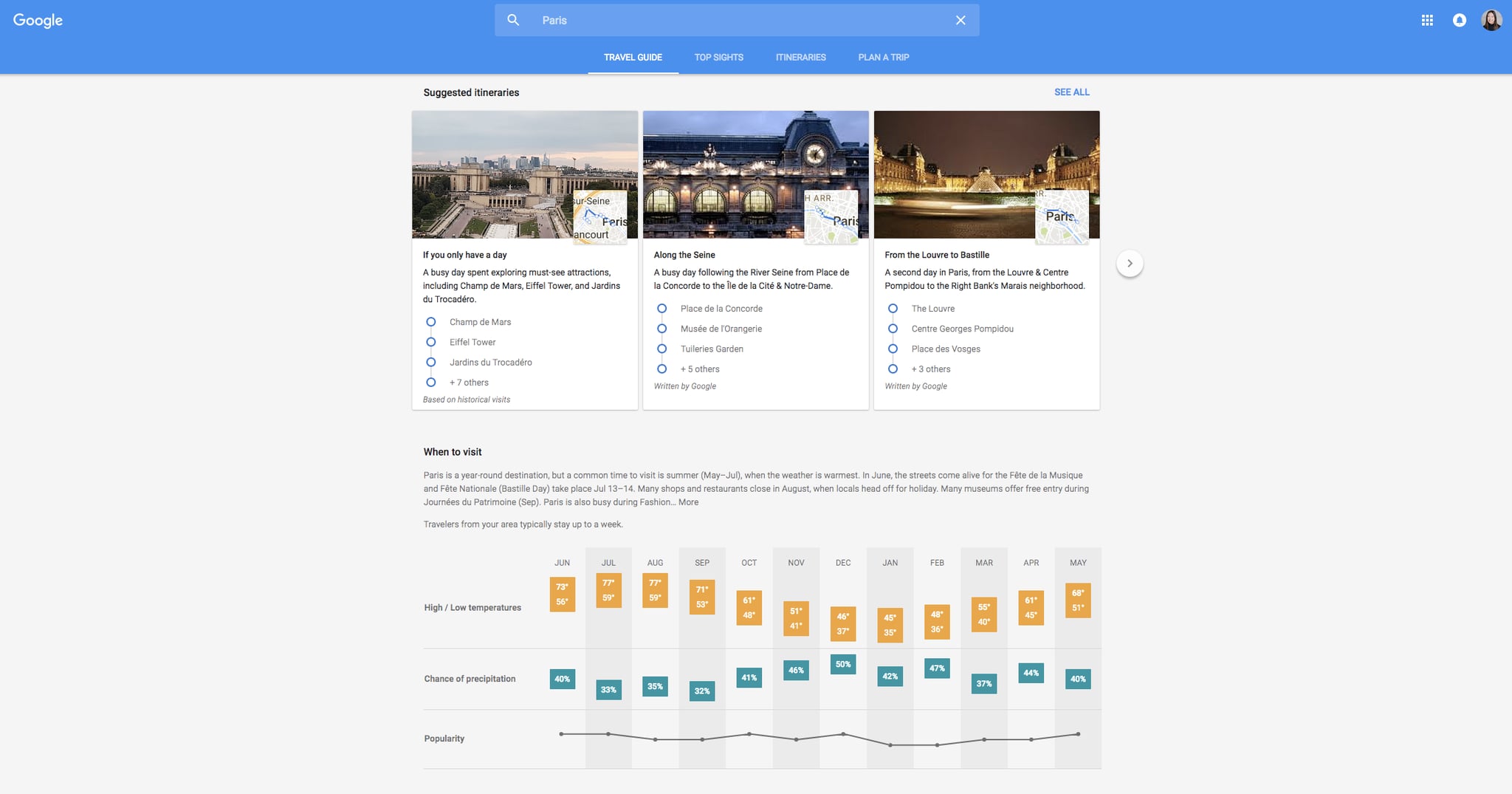Open the notifications bell
Image resolution: width=1512 pixels, height=794 pixels.
pyautogui.click(x=1460, y=20)
